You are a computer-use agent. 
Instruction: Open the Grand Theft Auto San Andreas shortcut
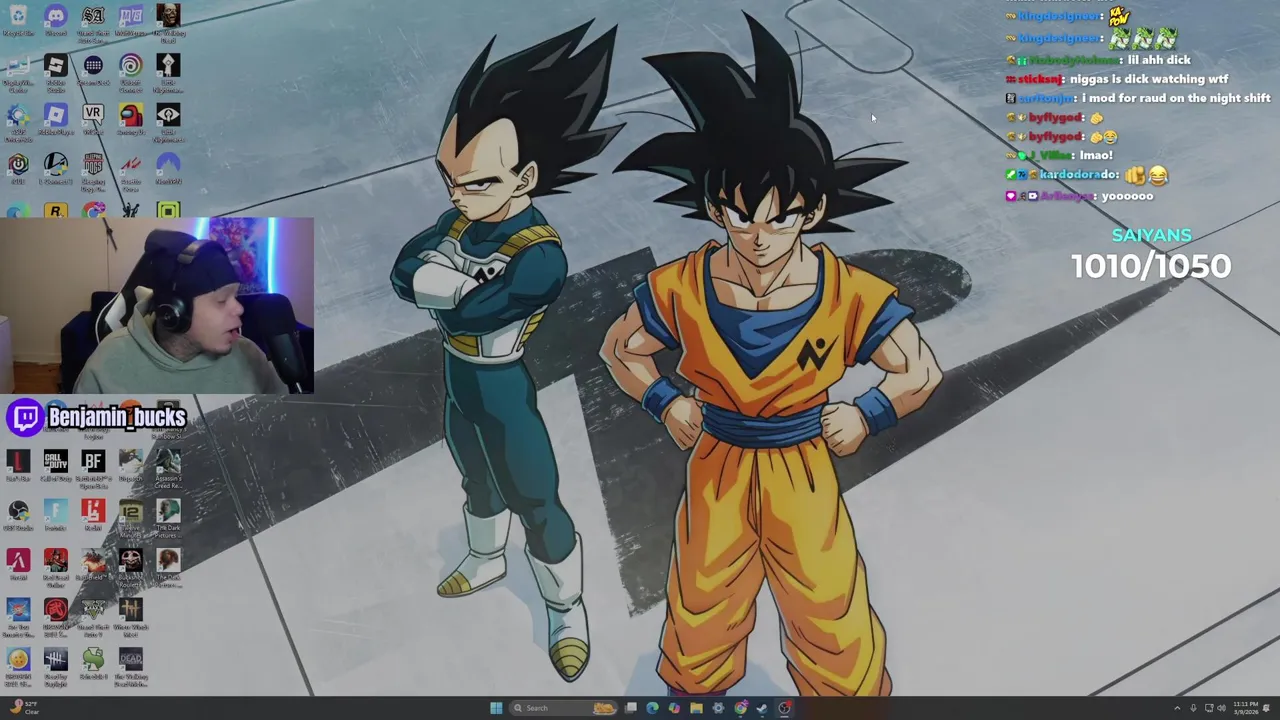[93, 22]
